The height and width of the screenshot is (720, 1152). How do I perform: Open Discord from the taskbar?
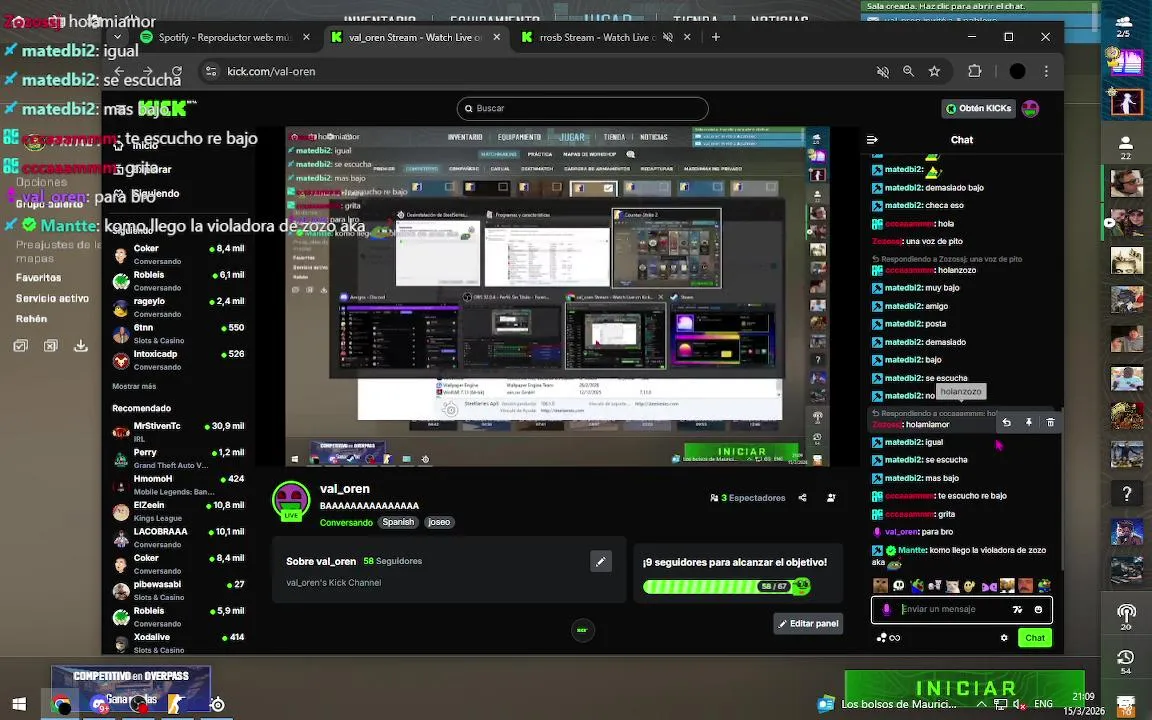pos(99,704)
